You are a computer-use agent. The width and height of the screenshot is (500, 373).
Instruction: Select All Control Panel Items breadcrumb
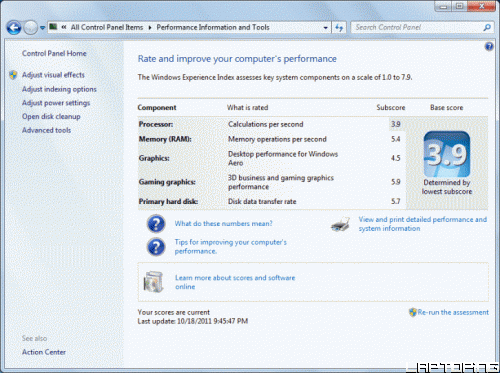(x=107, y=27)
